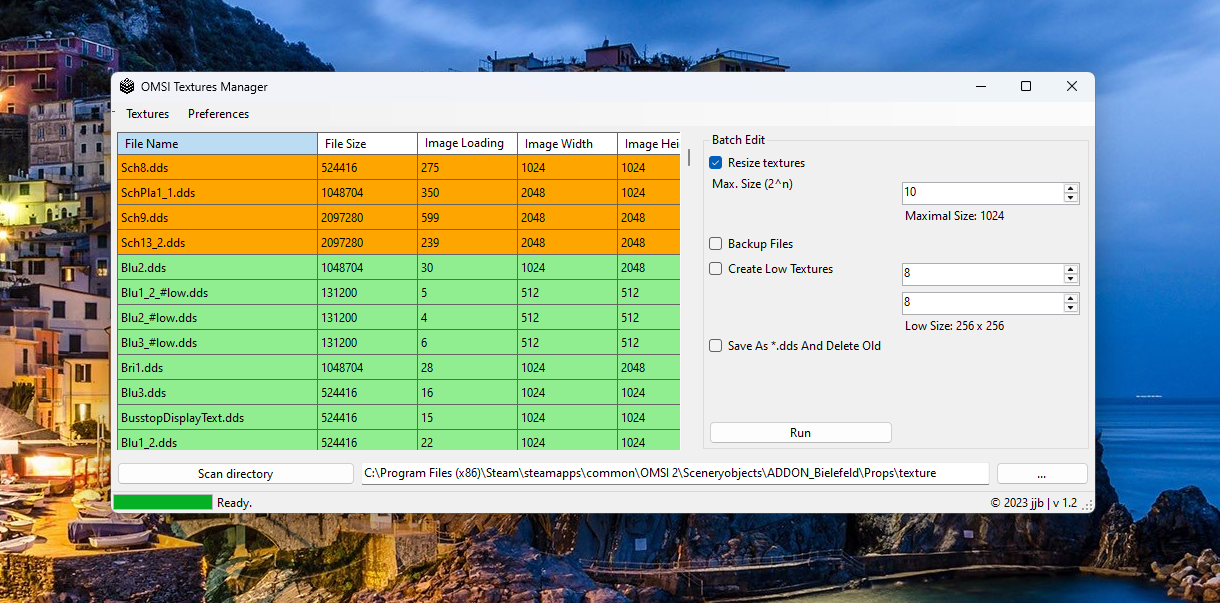
Task: Increase first low texture size spinner
Action: [x=1071, y=269]
